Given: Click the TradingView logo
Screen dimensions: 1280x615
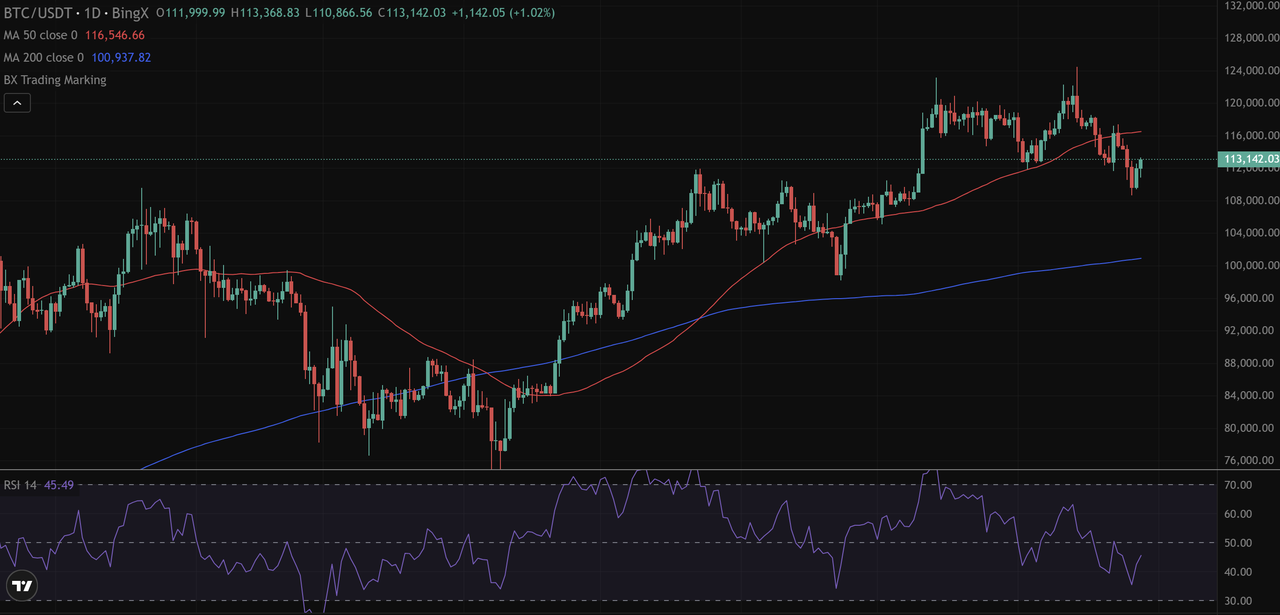Looking at the screenshot, I should tap(22, 585).
